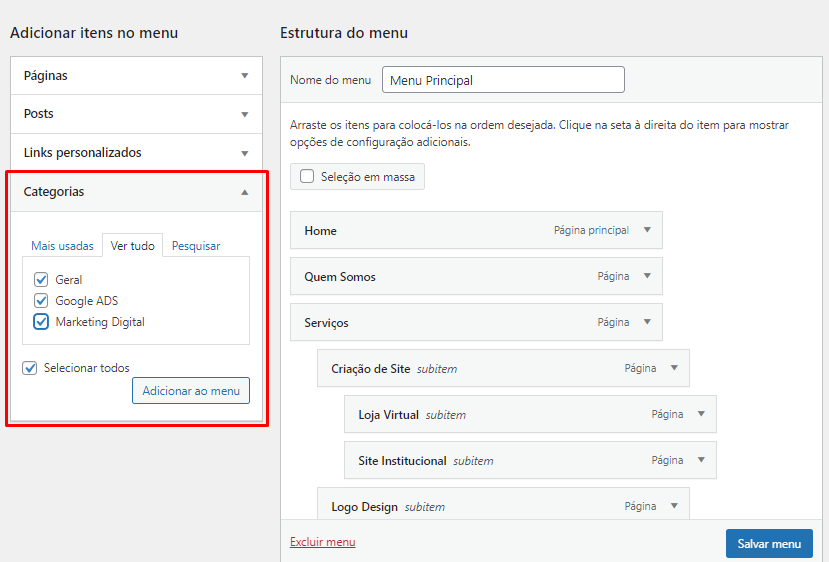Collapse the Categorias panel
The width and height of the screenshot is (829, 562).
[245, 192]
